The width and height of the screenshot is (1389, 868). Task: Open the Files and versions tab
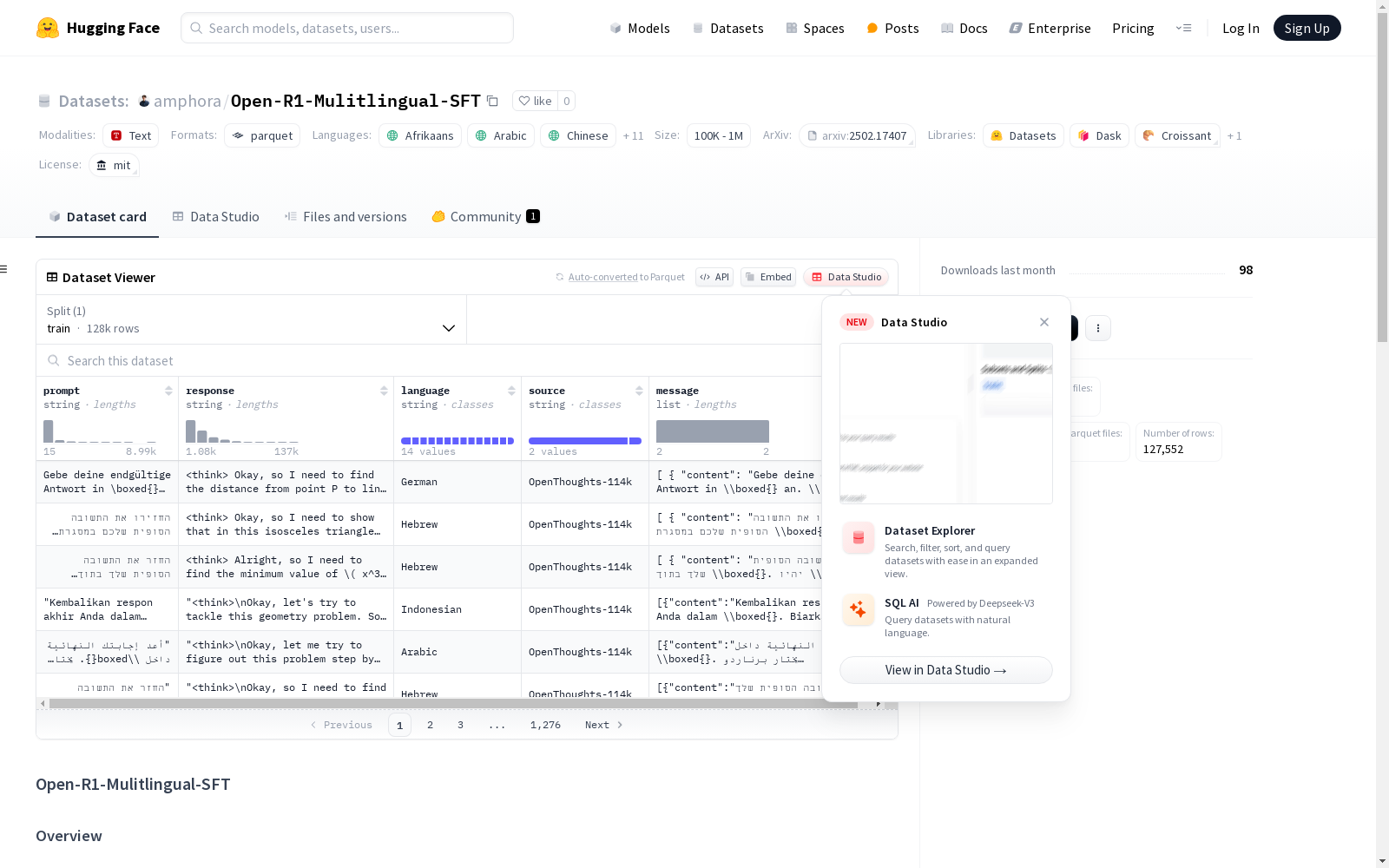346,217
